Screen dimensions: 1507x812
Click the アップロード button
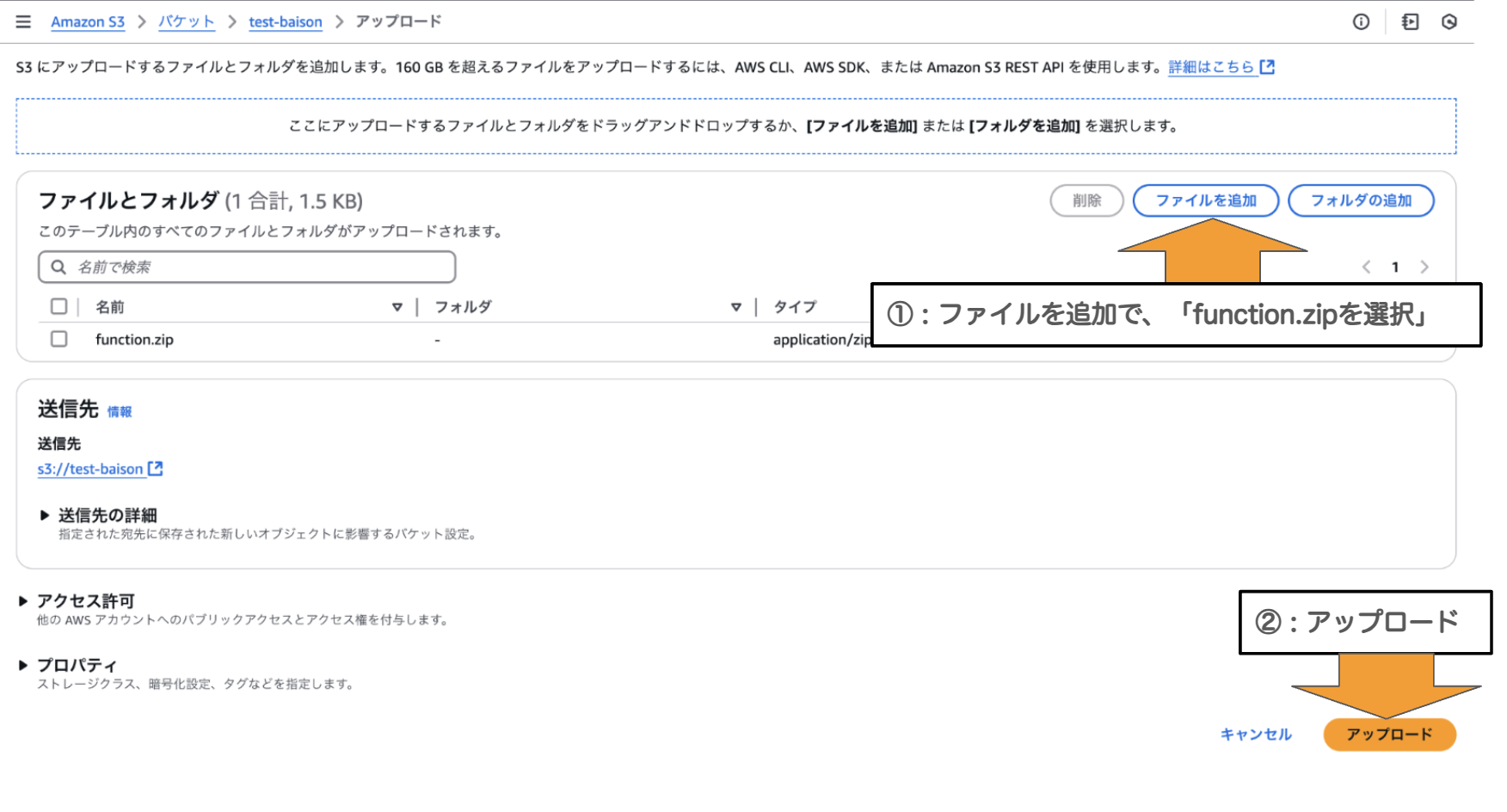coord(1389,734)
